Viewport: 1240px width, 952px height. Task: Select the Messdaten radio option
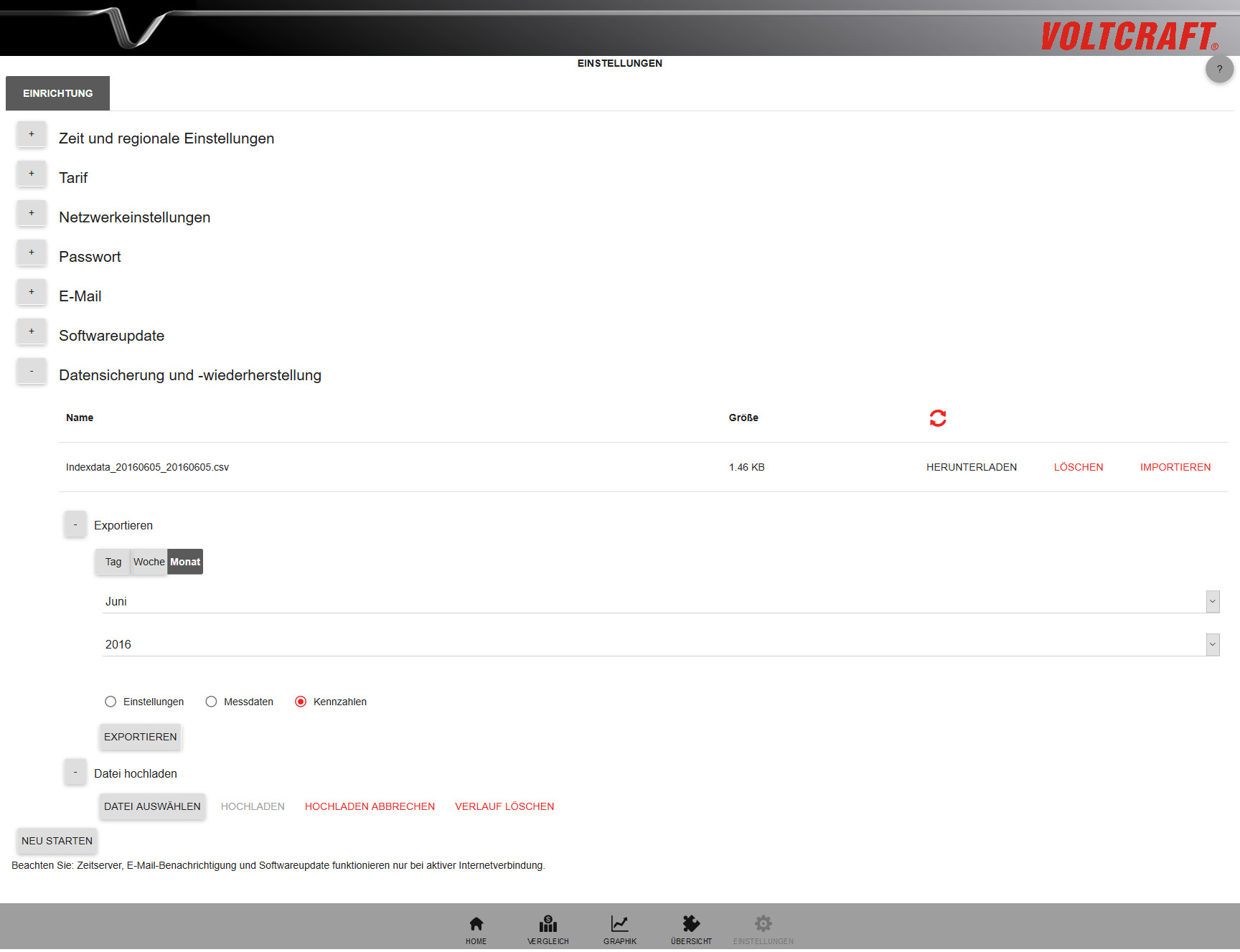point(211,702)
